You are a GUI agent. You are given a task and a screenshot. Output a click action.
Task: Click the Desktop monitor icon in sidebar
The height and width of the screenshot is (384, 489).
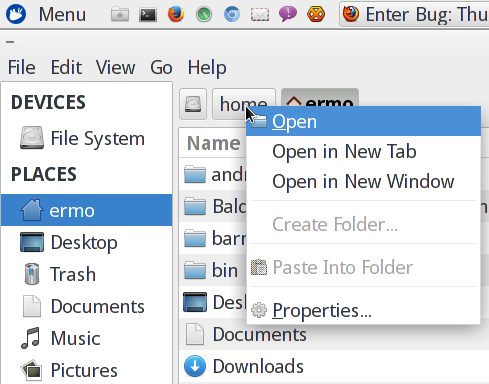[32, 242]
